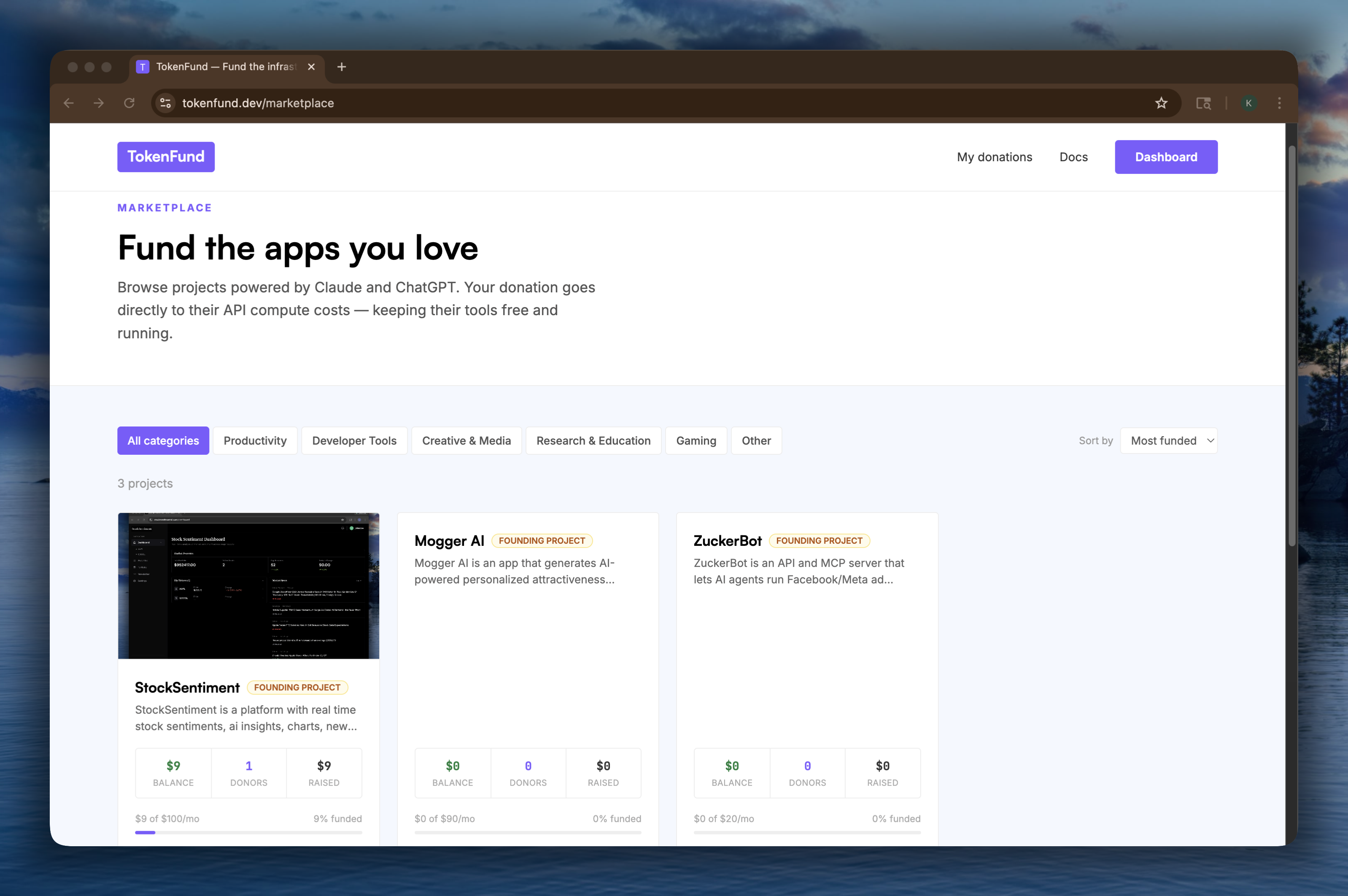Open the Docs navigation item
The height and width of the screenshot is (896, 1348).
[x=1073, y=157]
